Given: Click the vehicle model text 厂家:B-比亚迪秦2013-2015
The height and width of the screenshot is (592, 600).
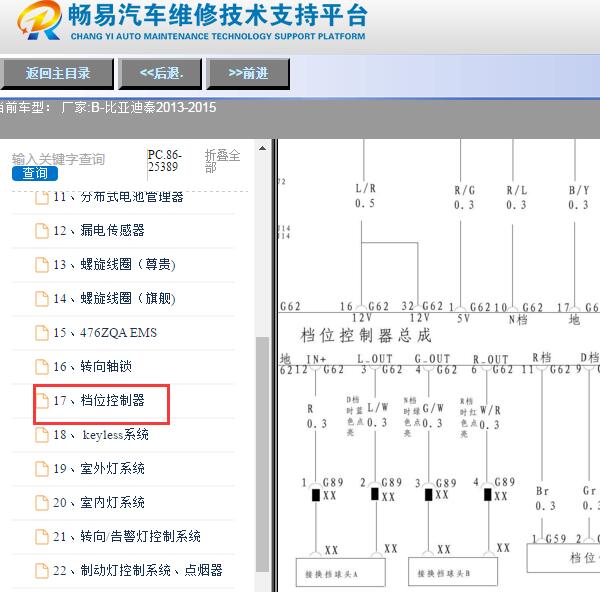Looking at the screenshot, I should pyautogui.click(x=139, y=107).
